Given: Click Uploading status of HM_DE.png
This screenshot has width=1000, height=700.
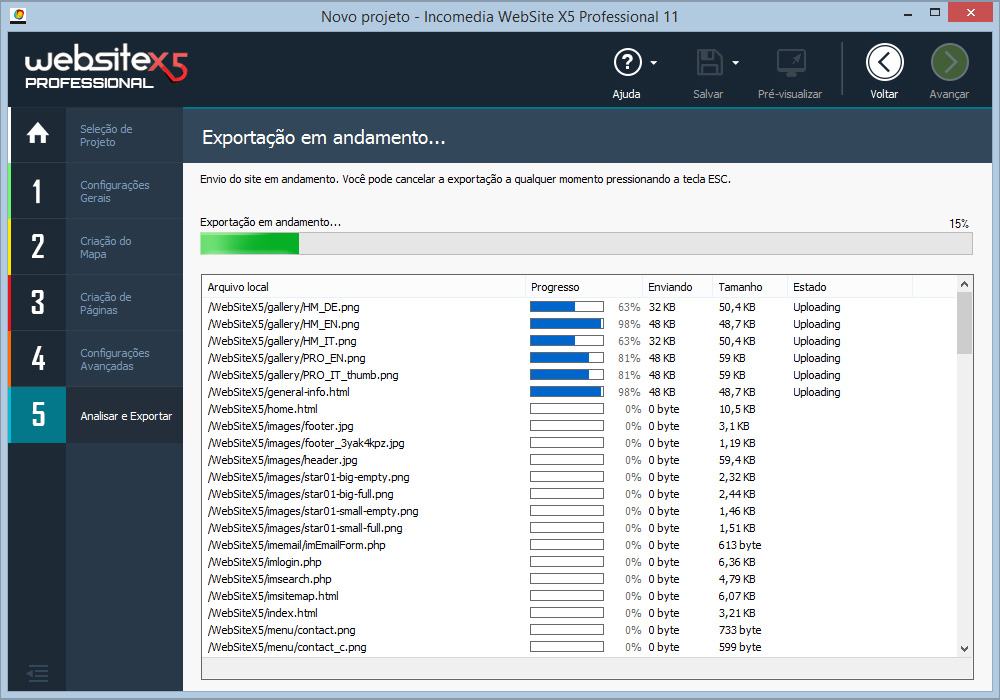Looking at the screenshot, I should 816,307.
